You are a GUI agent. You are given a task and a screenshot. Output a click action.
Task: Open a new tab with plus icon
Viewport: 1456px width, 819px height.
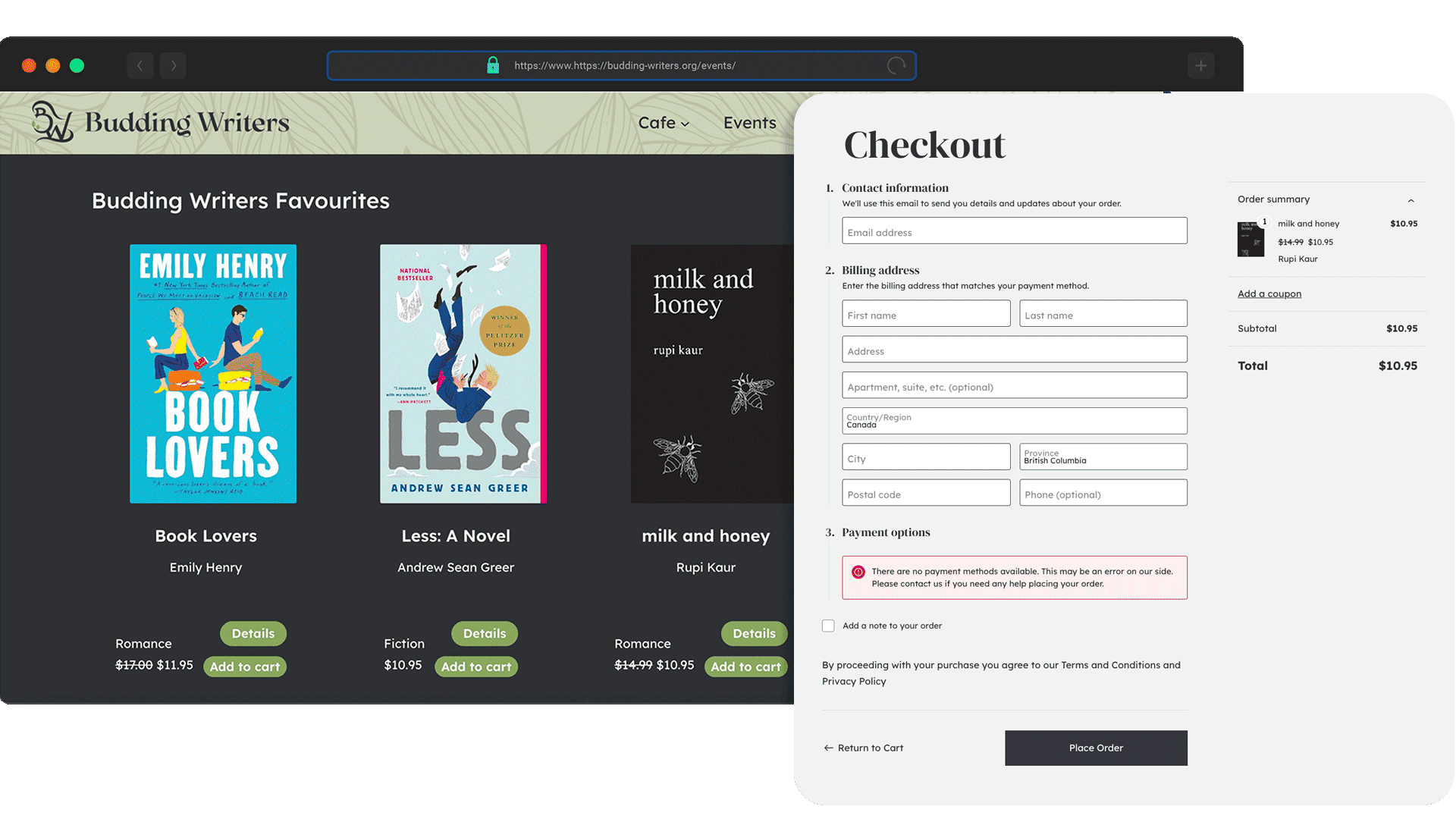coord(1201,66)
